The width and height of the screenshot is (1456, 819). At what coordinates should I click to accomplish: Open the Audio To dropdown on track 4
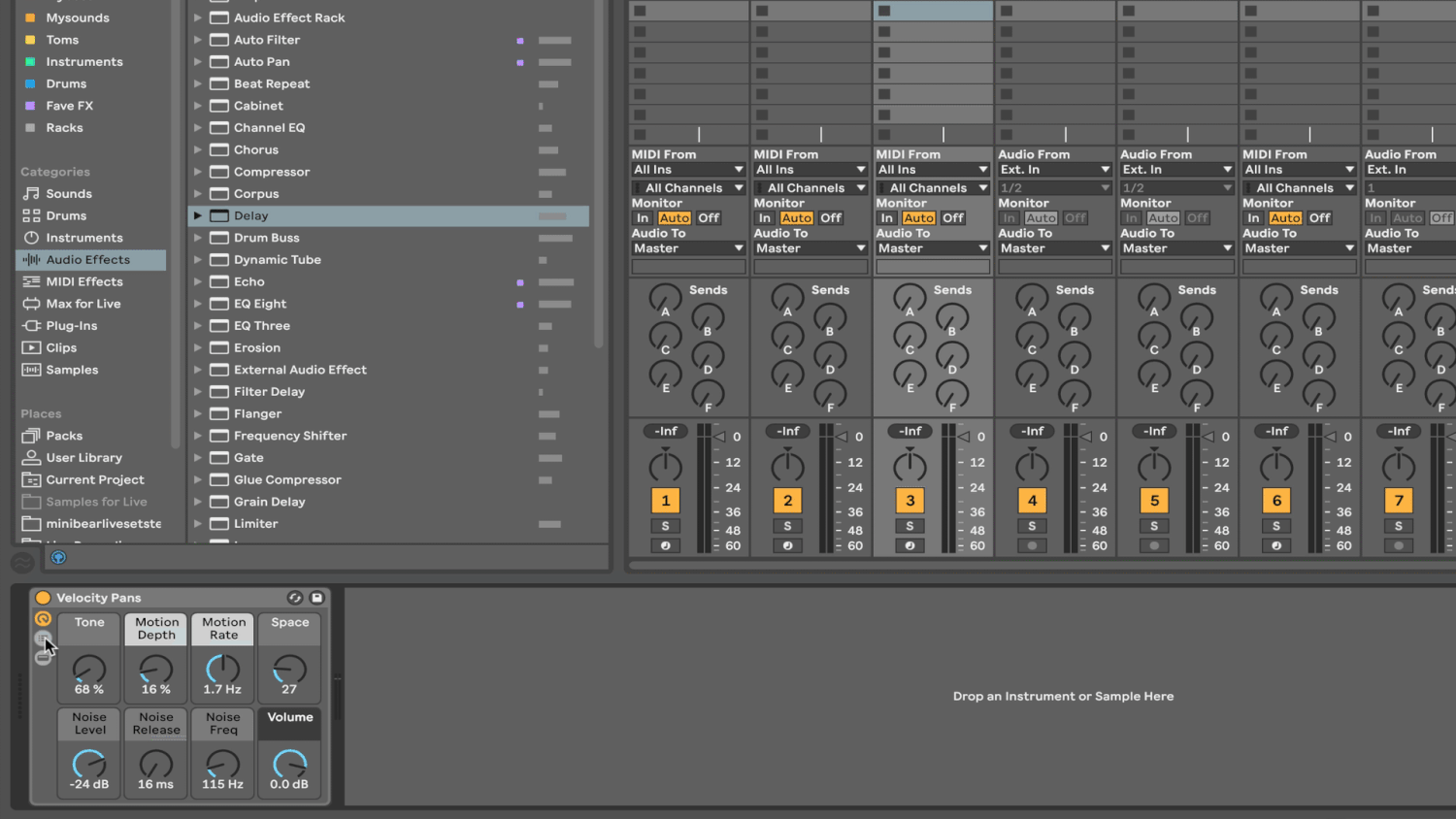tap(1054, 247)
